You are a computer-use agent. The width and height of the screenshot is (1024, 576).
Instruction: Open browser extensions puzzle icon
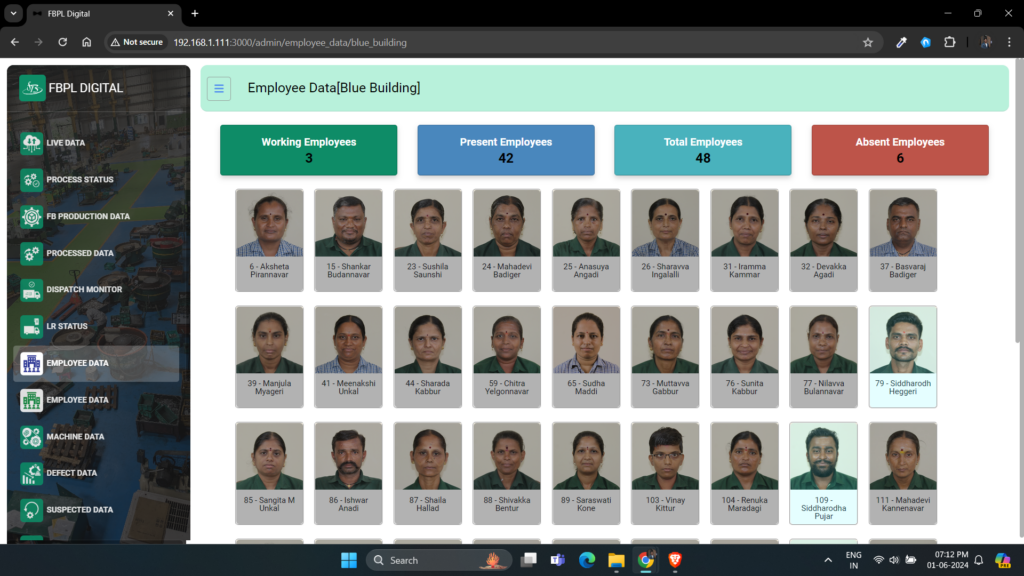click(950, 42)
